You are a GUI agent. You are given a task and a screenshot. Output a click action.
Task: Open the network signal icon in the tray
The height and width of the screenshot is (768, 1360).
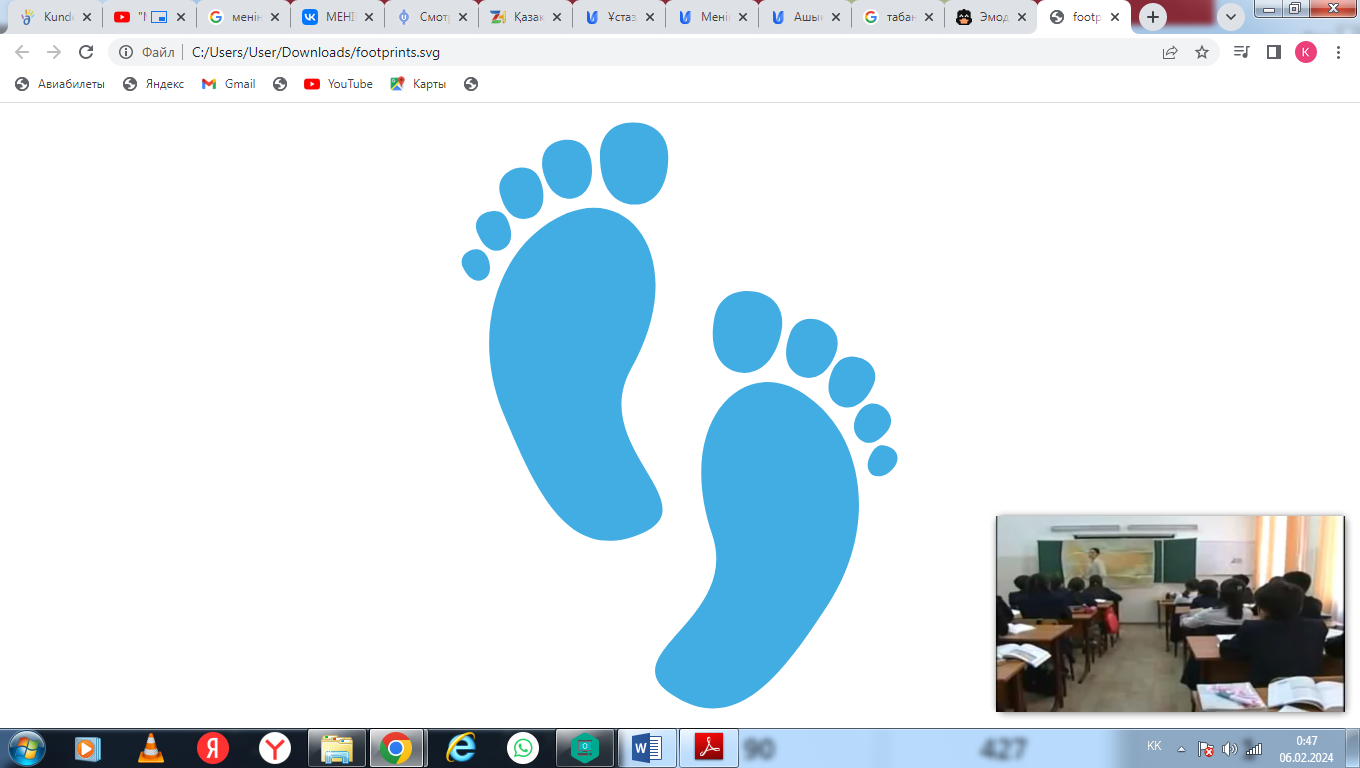(1253, 748)
